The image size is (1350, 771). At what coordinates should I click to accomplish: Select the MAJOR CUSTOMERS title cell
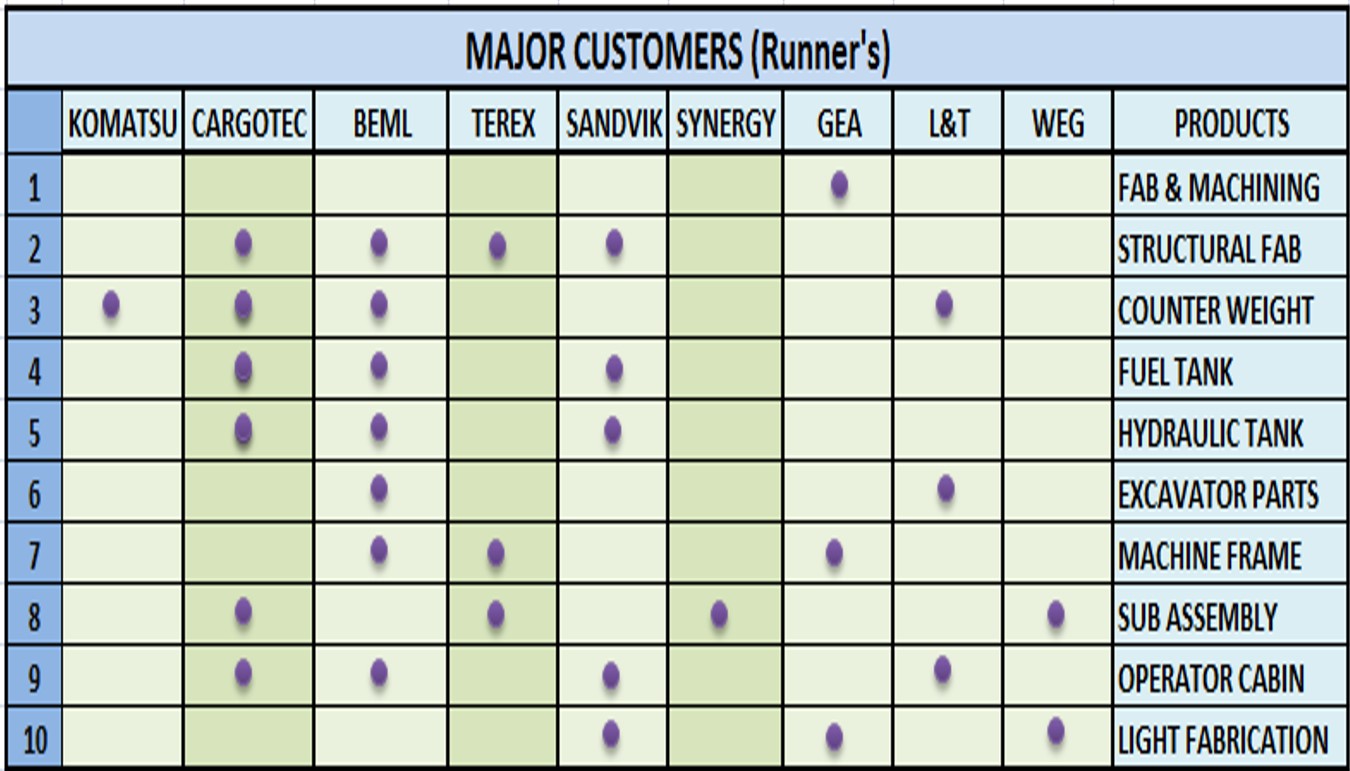coord(677,50)
